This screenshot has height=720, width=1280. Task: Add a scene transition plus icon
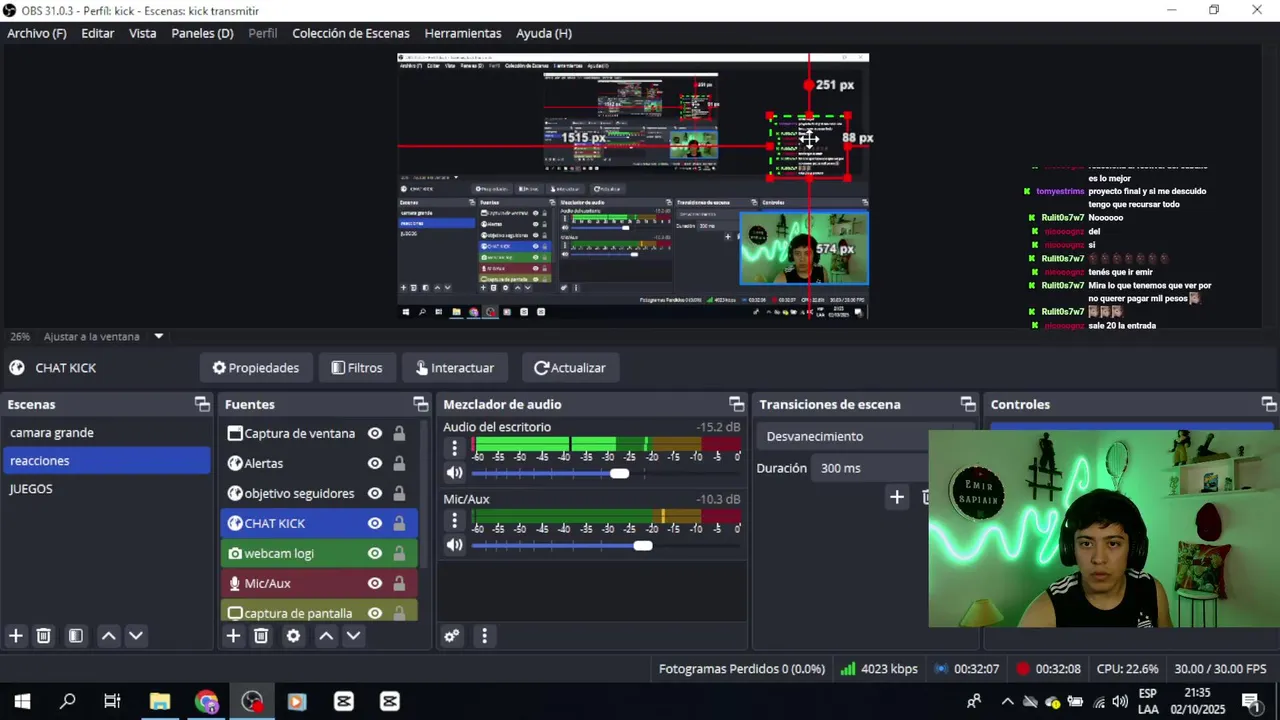[x=897, y=497]
